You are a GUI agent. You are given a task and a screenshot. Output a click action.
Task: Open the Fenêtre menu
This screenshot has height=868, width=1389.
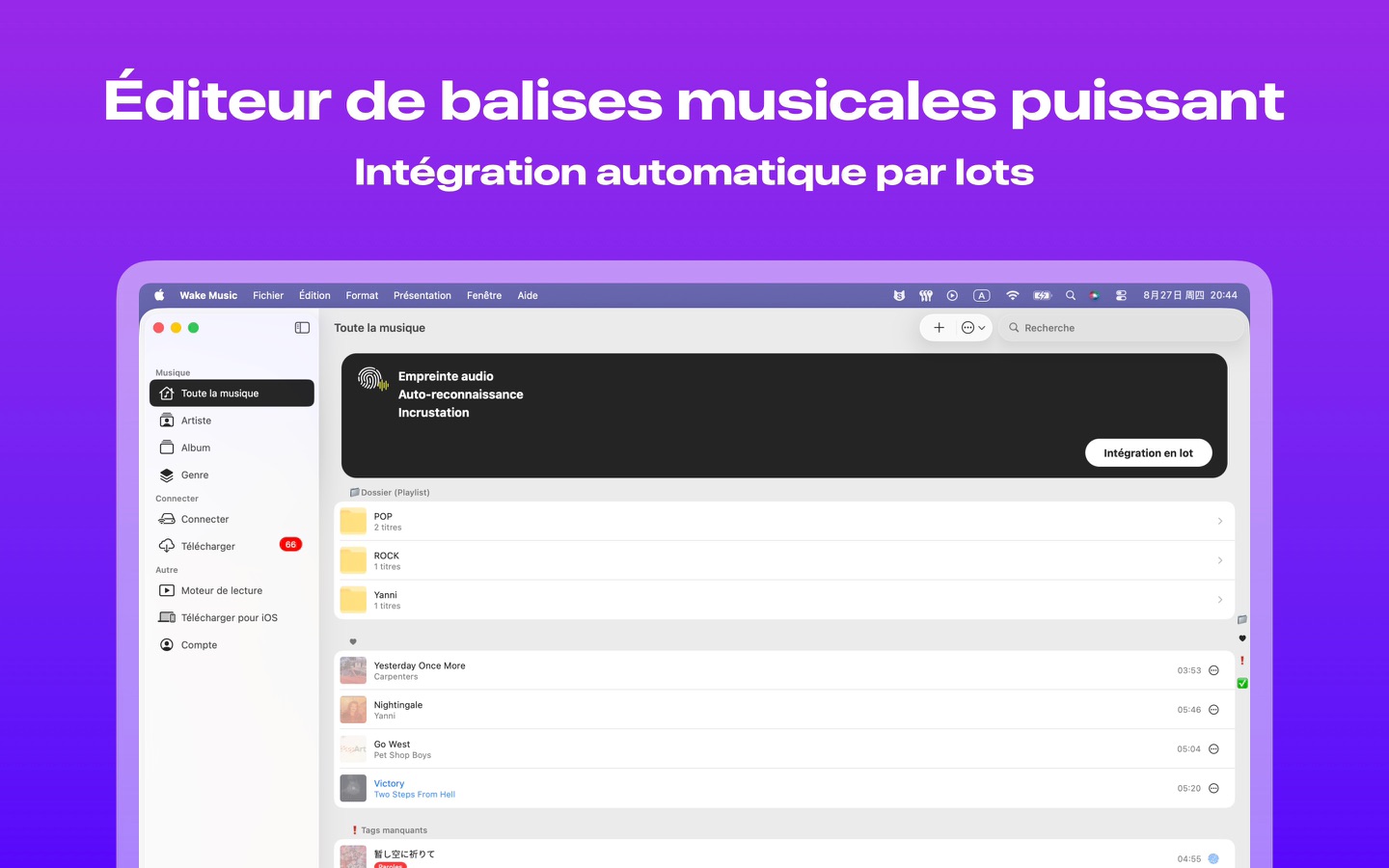pyautogui.click(x=484, y=296)
